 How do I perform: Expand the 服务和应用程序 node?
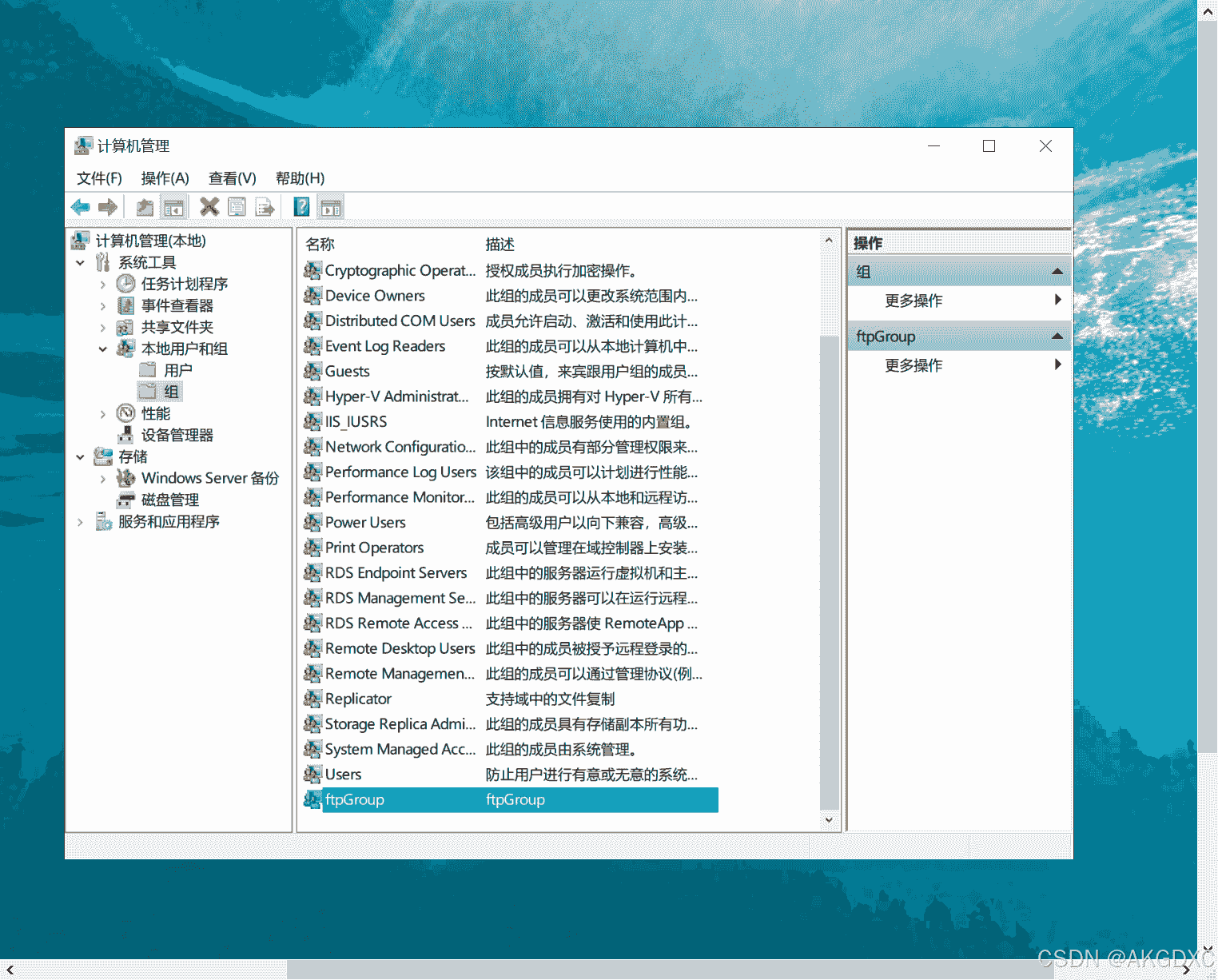tap(80, 522)
